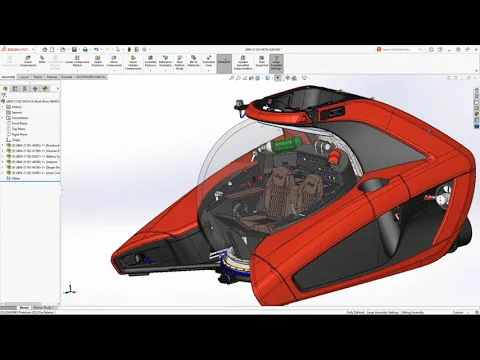The width and height of the screenshot is (480, 360).
Task: Click Insert Components in the Assembly ribbon
Action: pyautogui.click(x=28, y=61)
